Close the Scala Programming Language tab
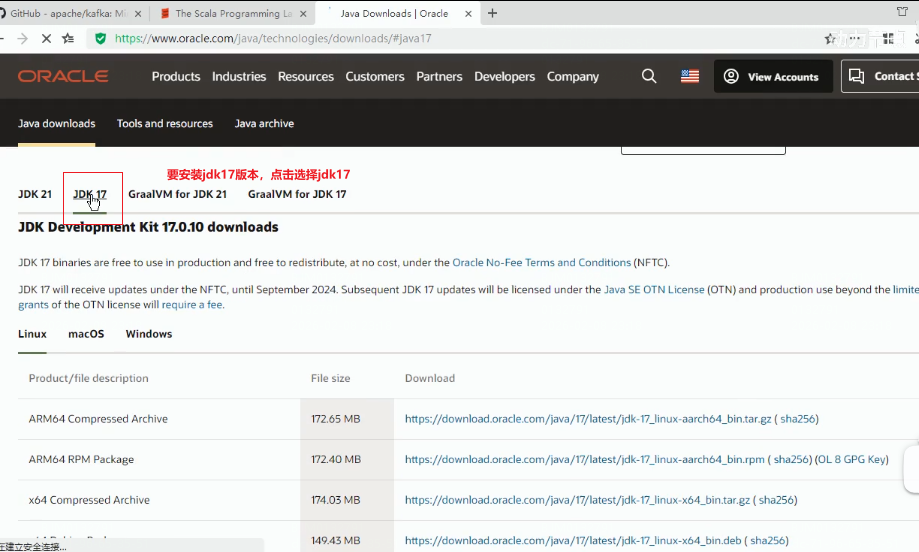The image size is (919, 552). coord(303,13)
